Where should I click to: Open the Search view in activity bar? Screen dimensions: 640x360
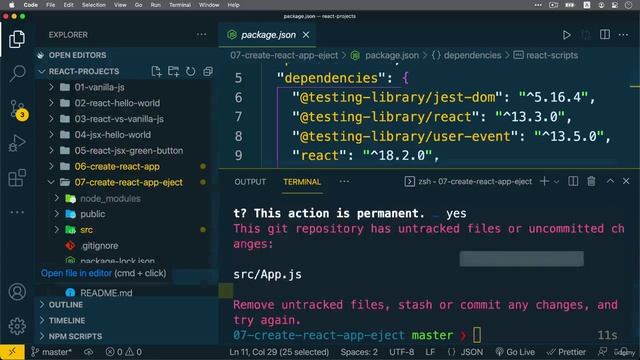(x=17, y=73)
